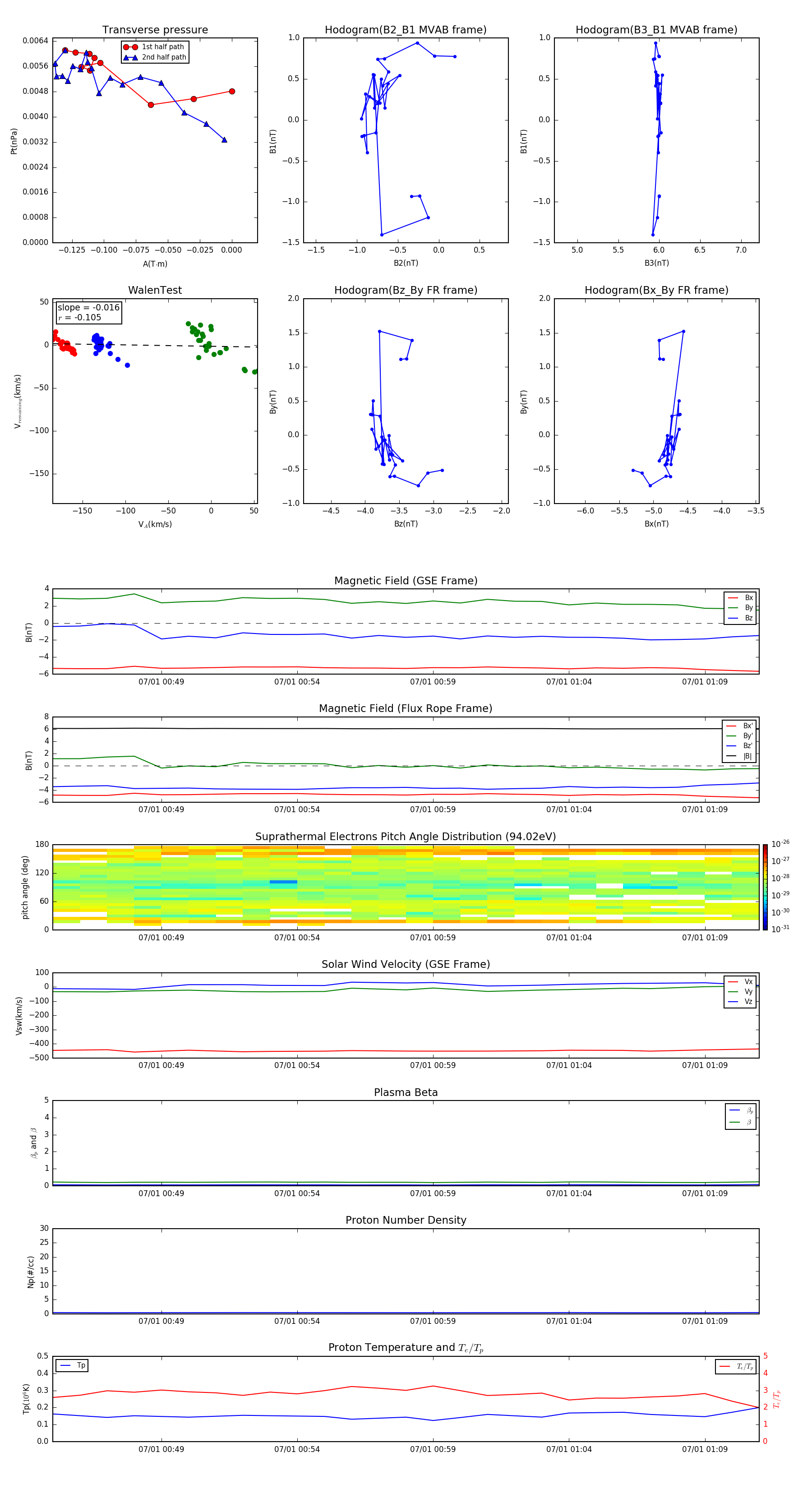Image resolution: width=812 pixels, height=1489 pixels.
Task: Click the 'Plasma Beta' plot title
Action: (406, 1093)
